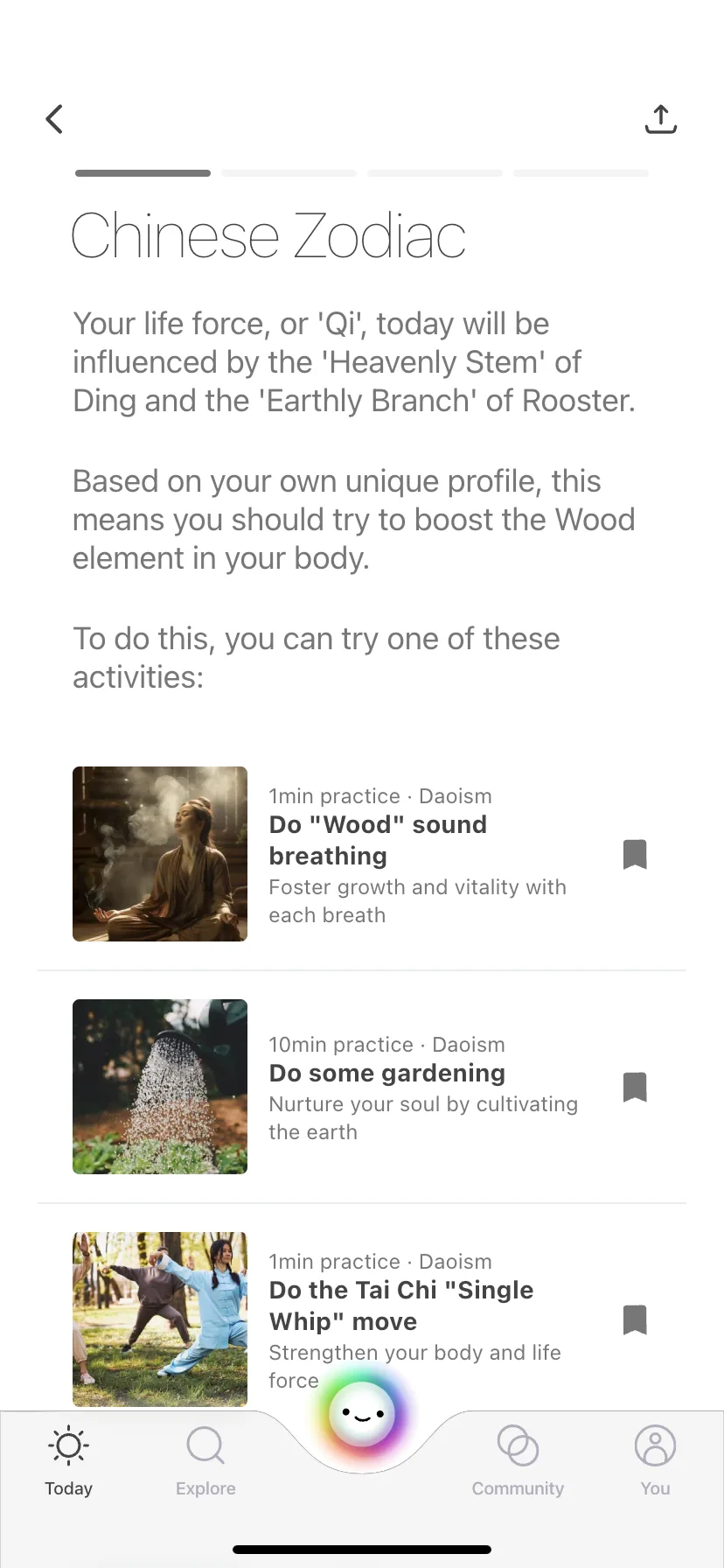Open the You profile icon
This screenshot has height=1568, width=724.
click(655, 1445)
